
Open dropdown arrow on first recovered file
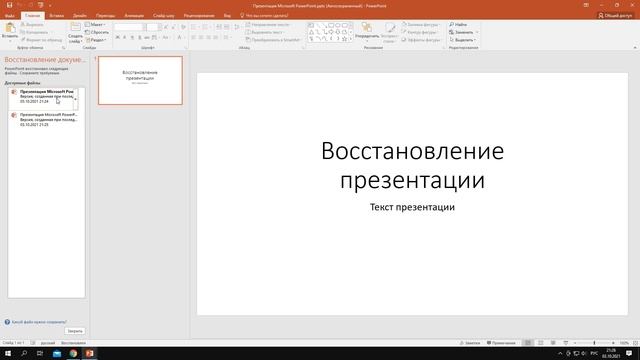(76, 99)
